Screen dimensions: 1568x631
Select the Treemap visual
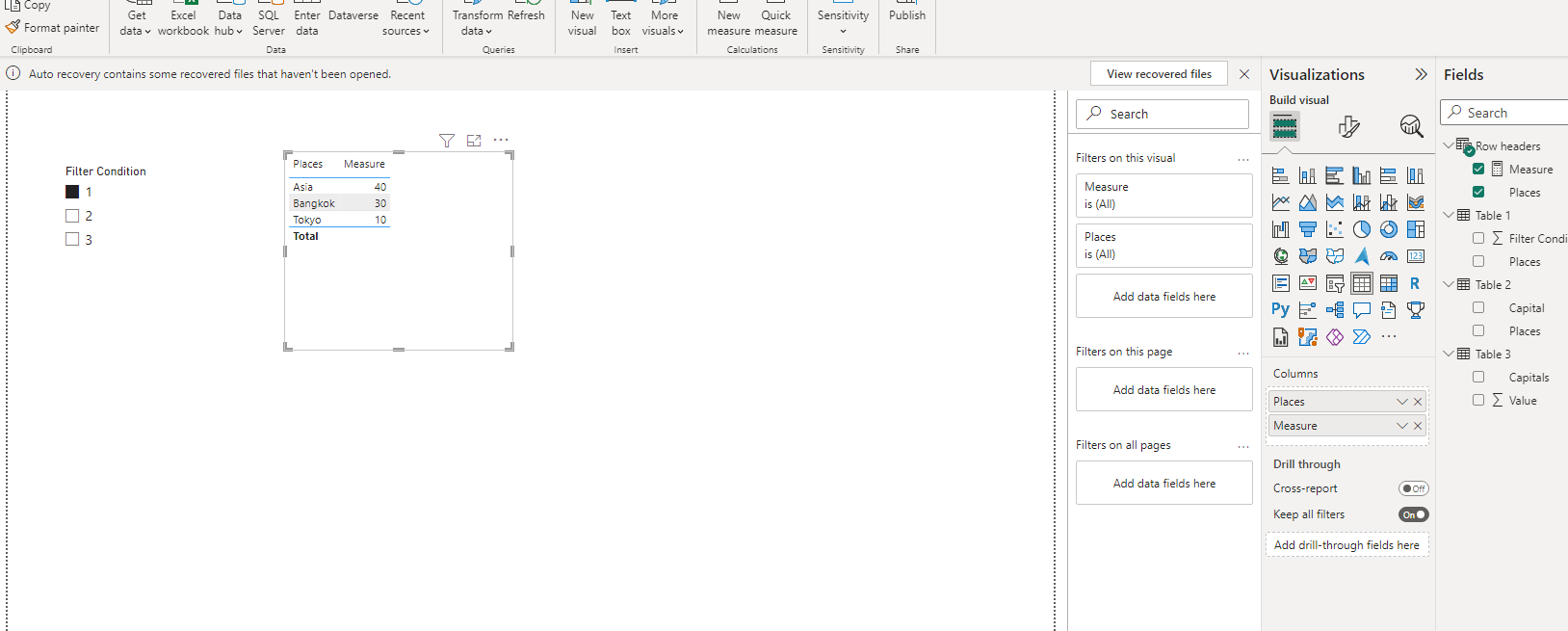[x=1415, y=229]
